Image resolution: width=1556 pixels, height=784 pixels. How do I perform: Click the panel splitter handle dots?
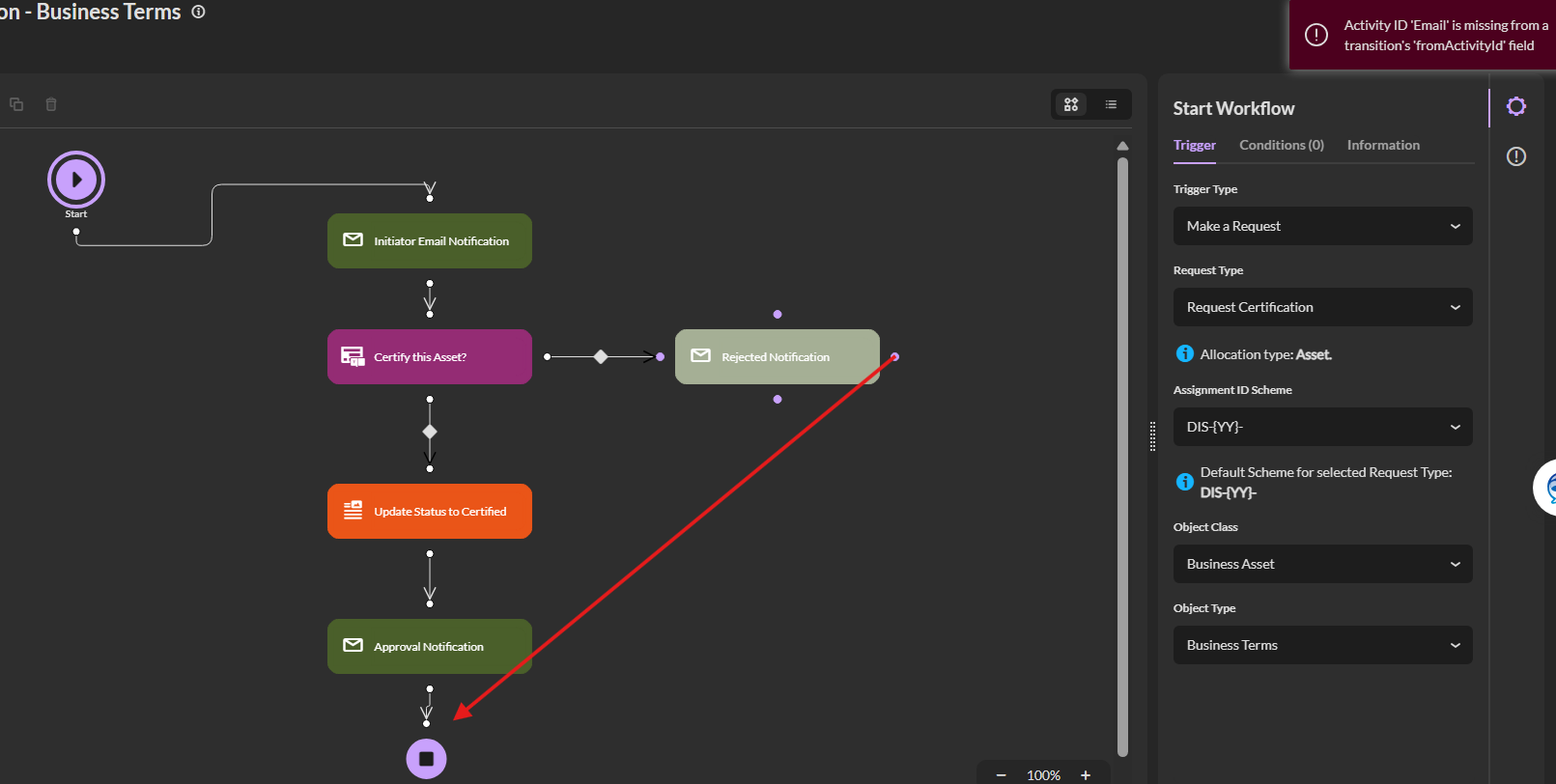click(1152, 436)
